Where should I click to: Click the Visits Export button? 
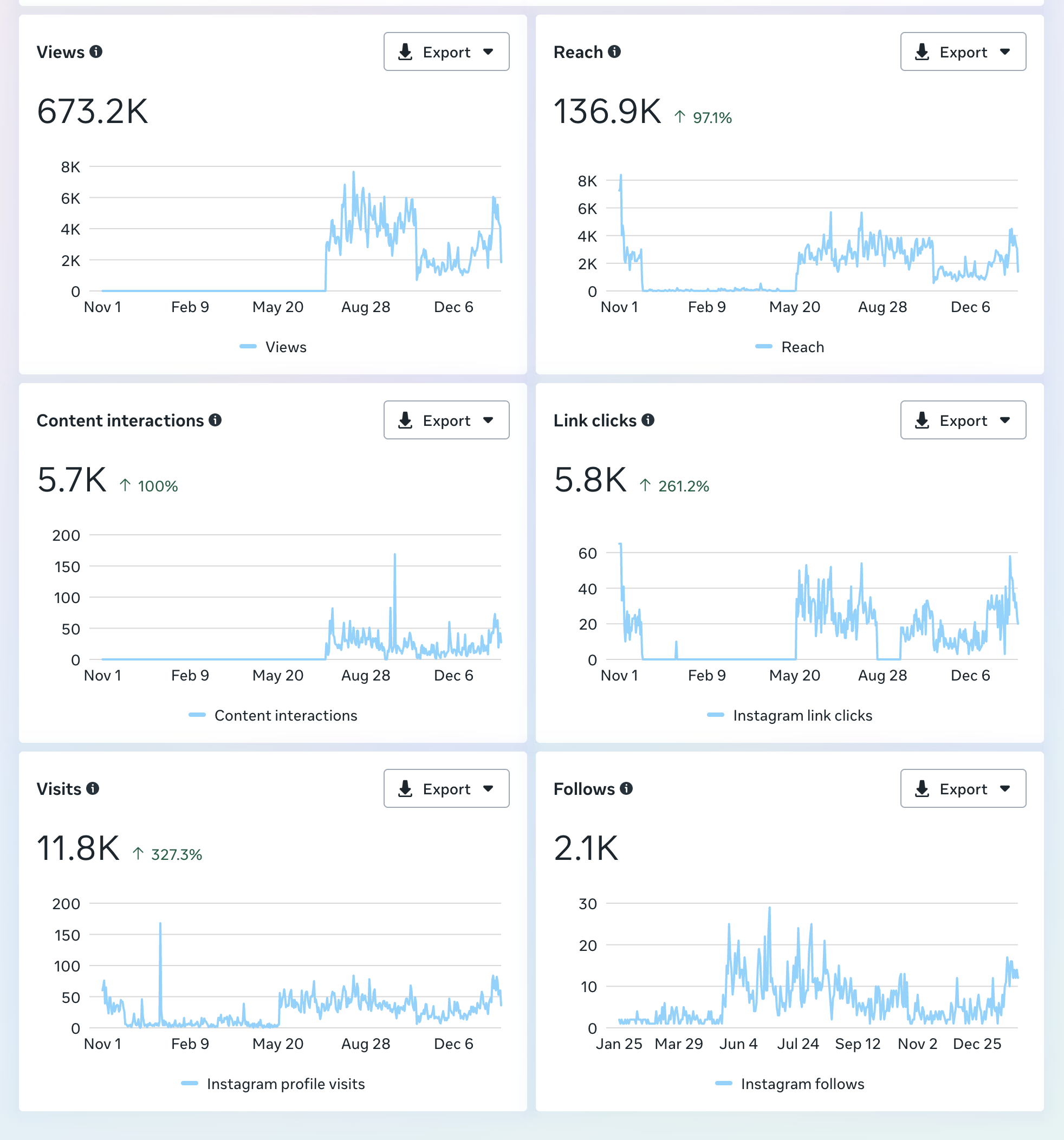point(446,788)
